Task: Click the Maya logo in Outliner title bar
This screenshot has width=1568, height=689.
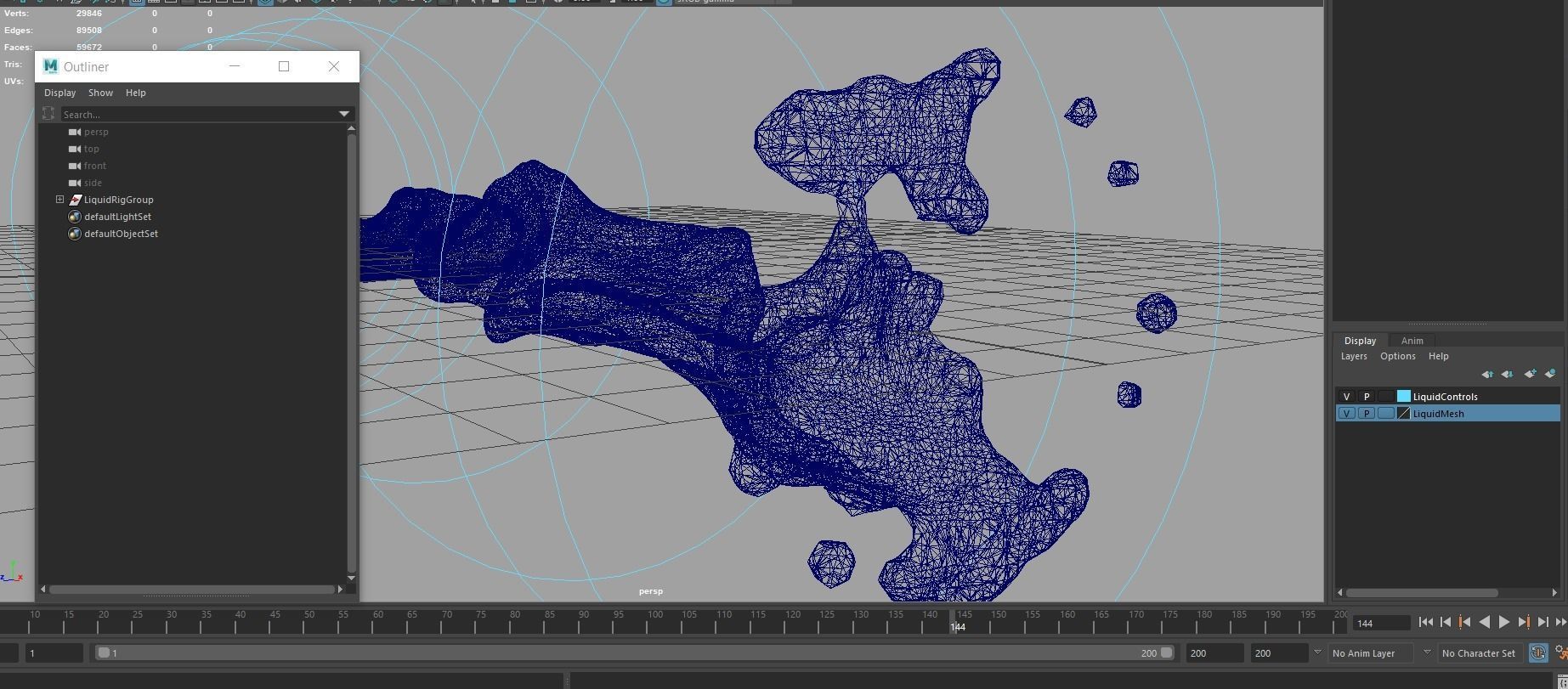Action: (51, 66)
